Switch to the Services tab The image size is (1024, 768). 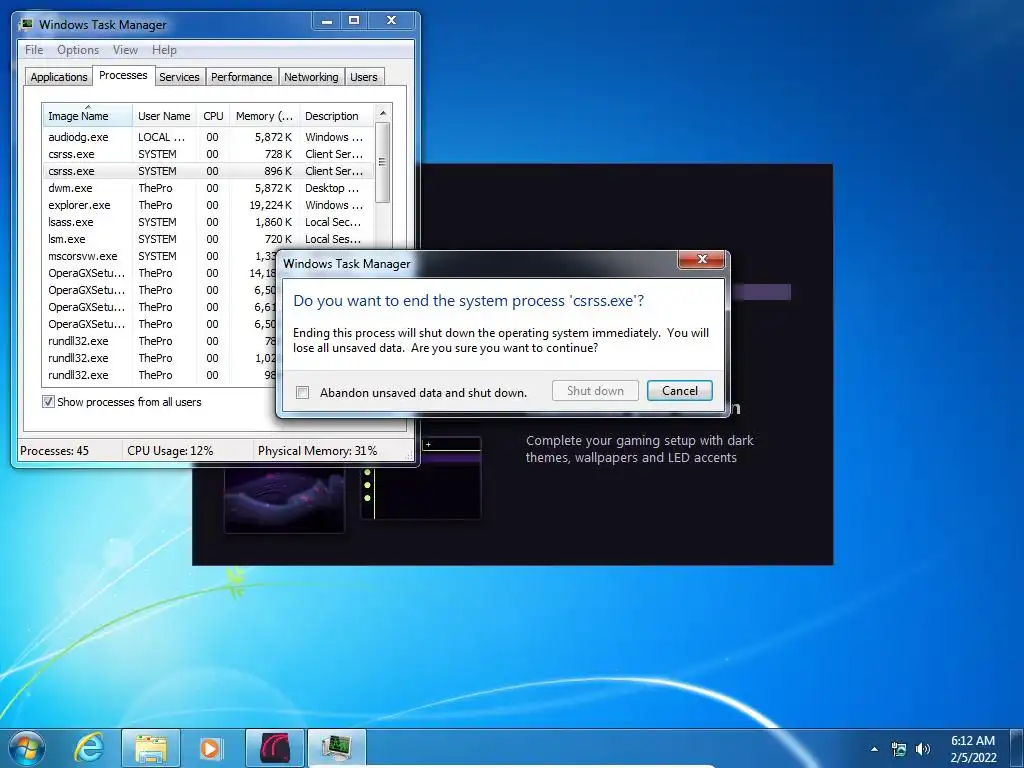tap(180, 77)
